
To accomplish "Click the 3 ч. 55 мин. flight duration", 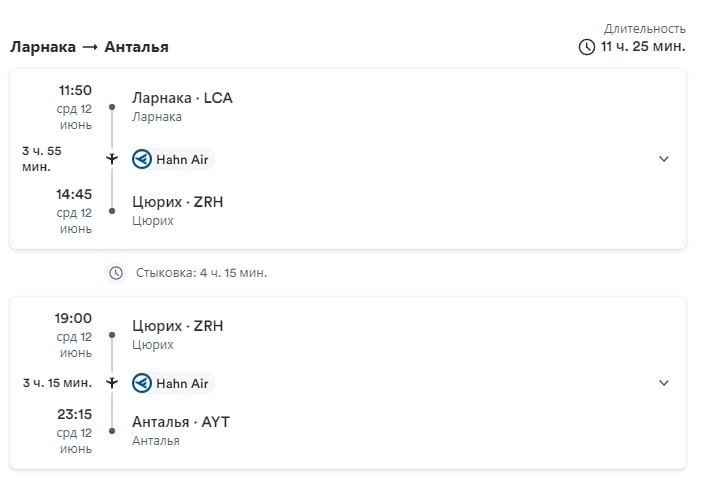I will click(x=44, y=159).
